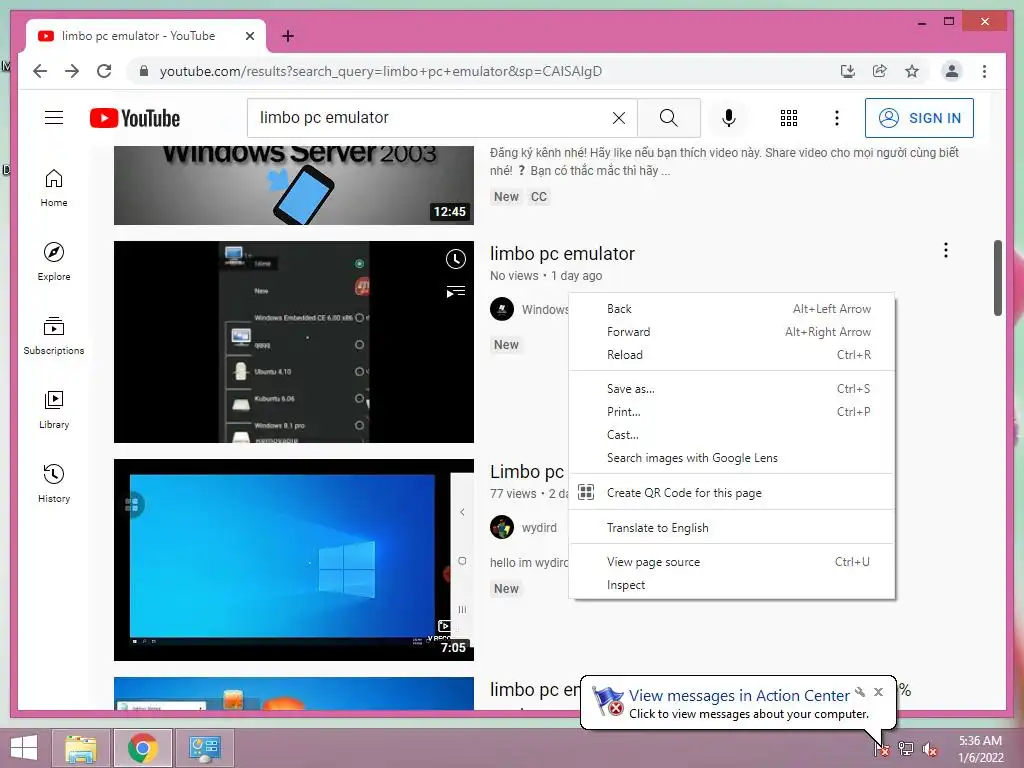Open YouTube settings three-dot menu
The image size is (1024, 768).
[x=837, y=118]
